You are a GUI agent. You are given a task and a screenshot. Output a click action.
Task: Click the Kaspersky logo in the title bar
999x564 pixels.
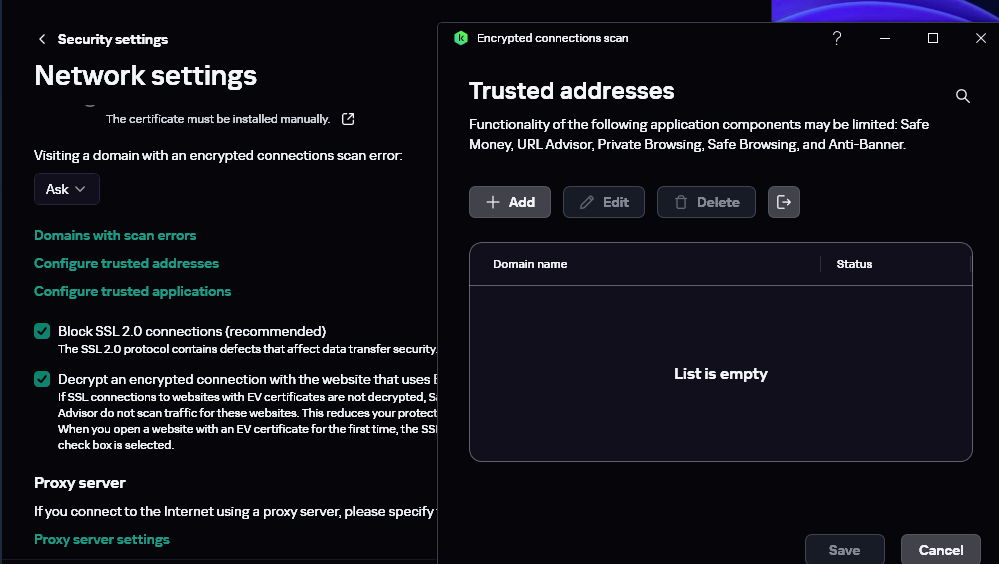click(461, 38)
